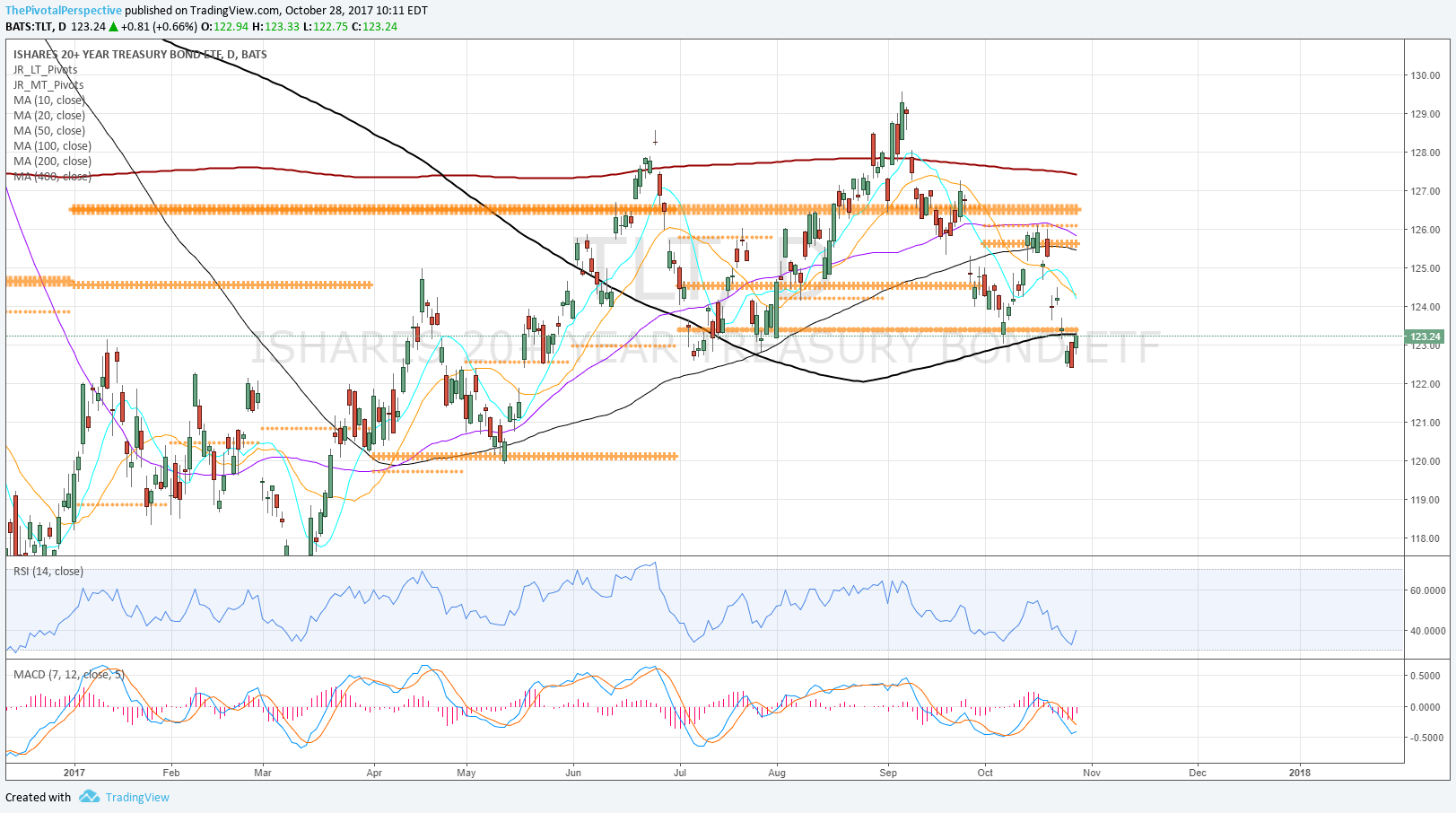Select the MA (100, close) legend entry
Screen dimensions: 1456x813
coord(52,145)
